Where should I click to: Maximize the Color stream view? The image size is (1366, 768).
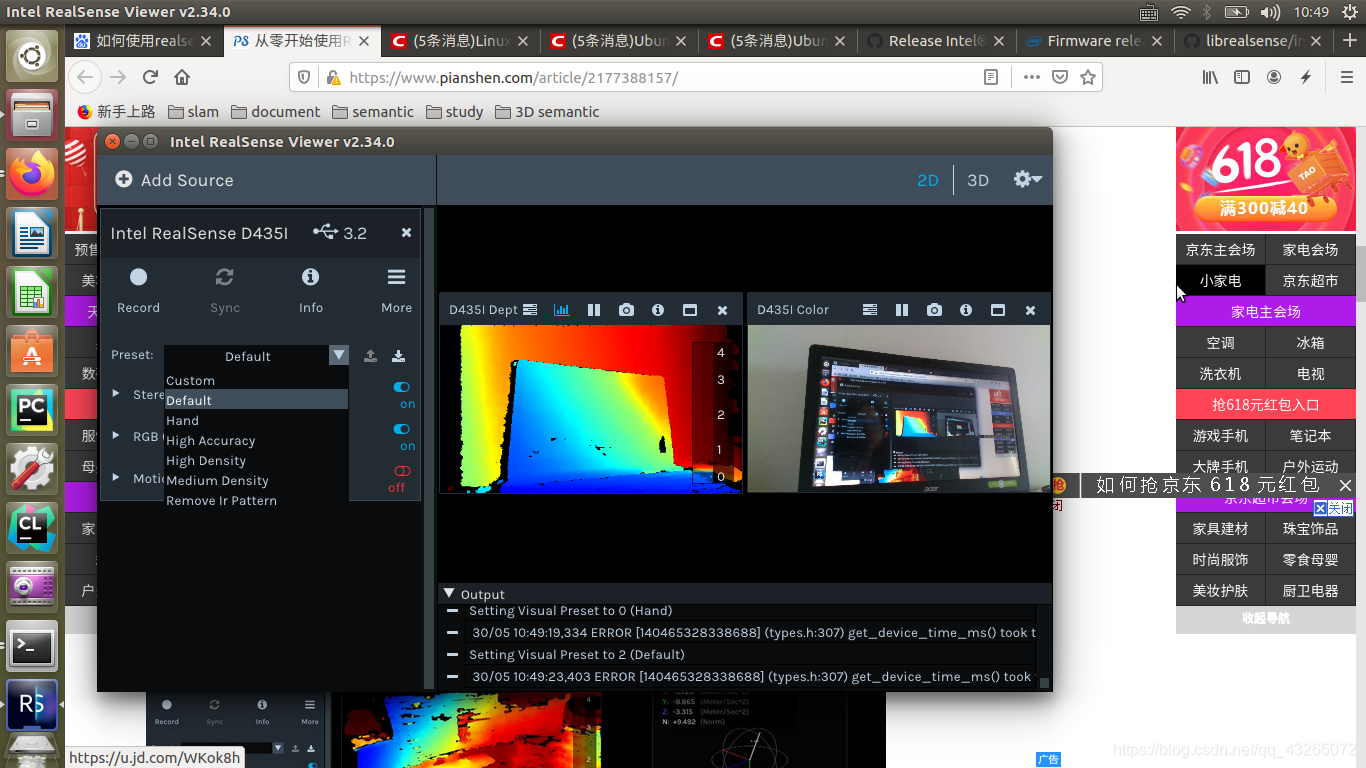998,310
